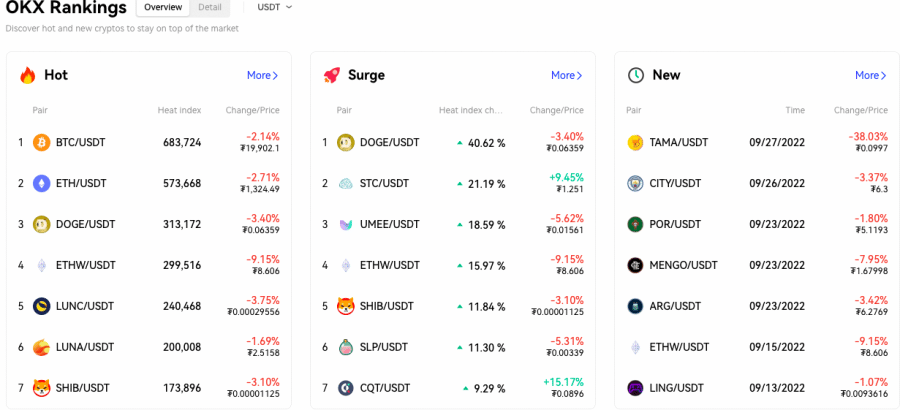Click the TAMA coin icon
The width and height of the screenshot is (900, 410).
pyautogui.click(x=635, y=142)
